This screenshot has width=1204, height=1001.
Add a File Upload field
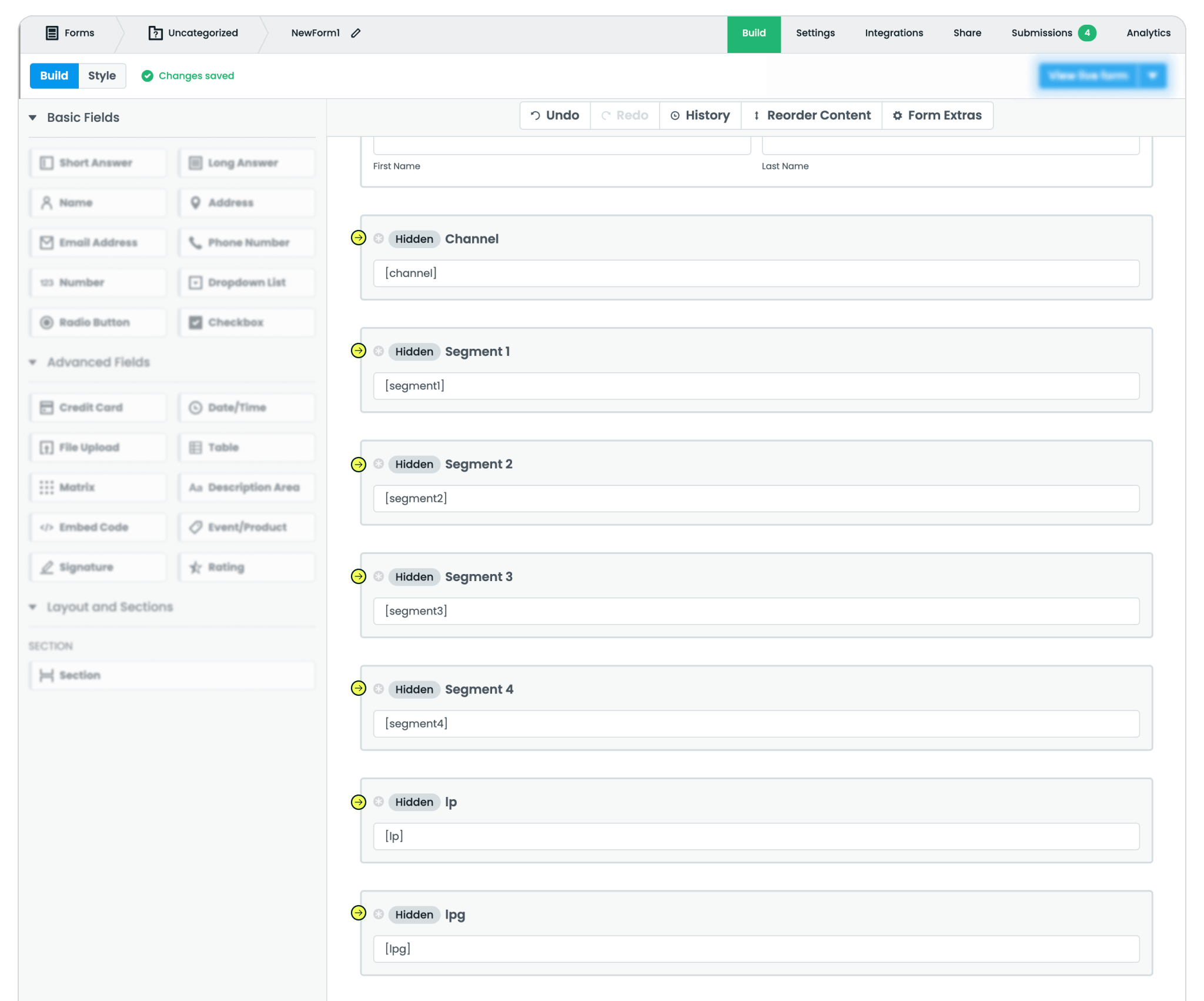click(x=98, y=448)
